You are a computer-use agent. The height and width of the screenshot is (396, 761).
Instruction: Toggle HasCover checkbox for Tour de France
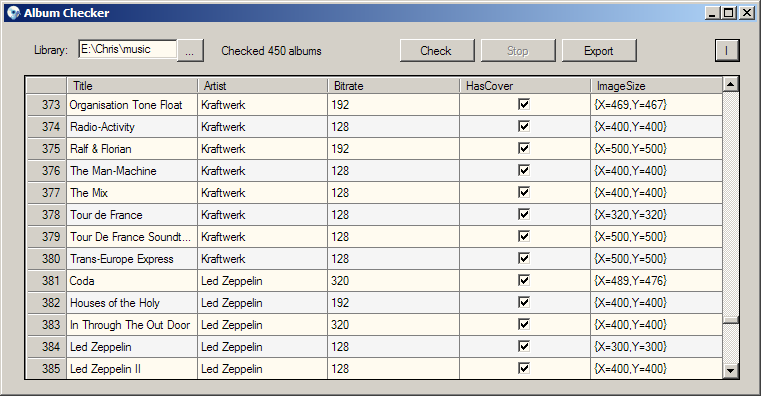pyautogui.click(x=524, y=214)
